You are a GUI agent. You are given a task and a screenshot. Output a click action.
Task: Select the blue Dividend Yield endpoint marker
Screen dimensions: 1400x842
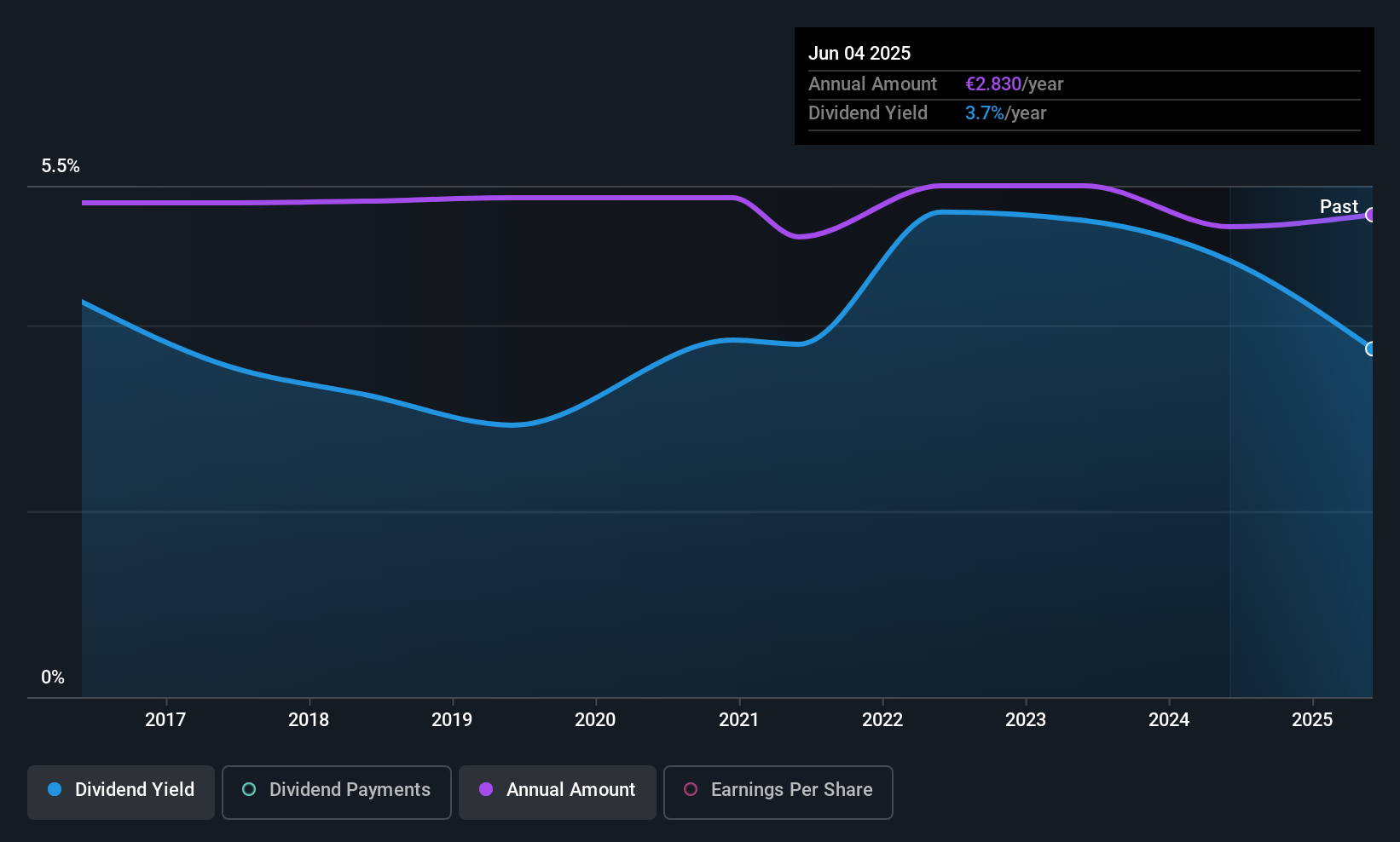click(1370, 349)
